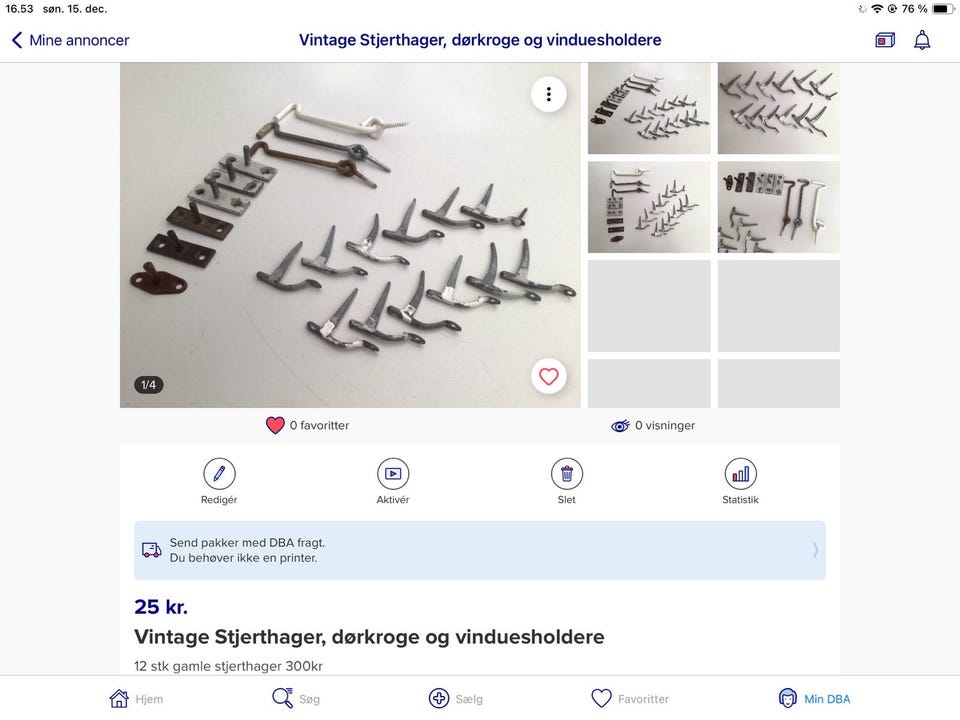This screenshot has height=720, width=960.
Task: Tap the eye icon next to 0 visninger
Action: tap(620, 426)
